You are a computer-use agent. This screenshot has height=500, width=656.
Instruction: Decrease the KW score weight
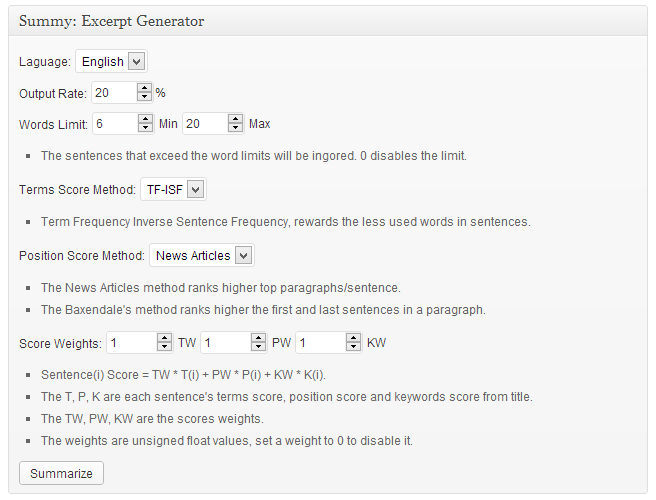pyautogui.click(x=353, y=347)
